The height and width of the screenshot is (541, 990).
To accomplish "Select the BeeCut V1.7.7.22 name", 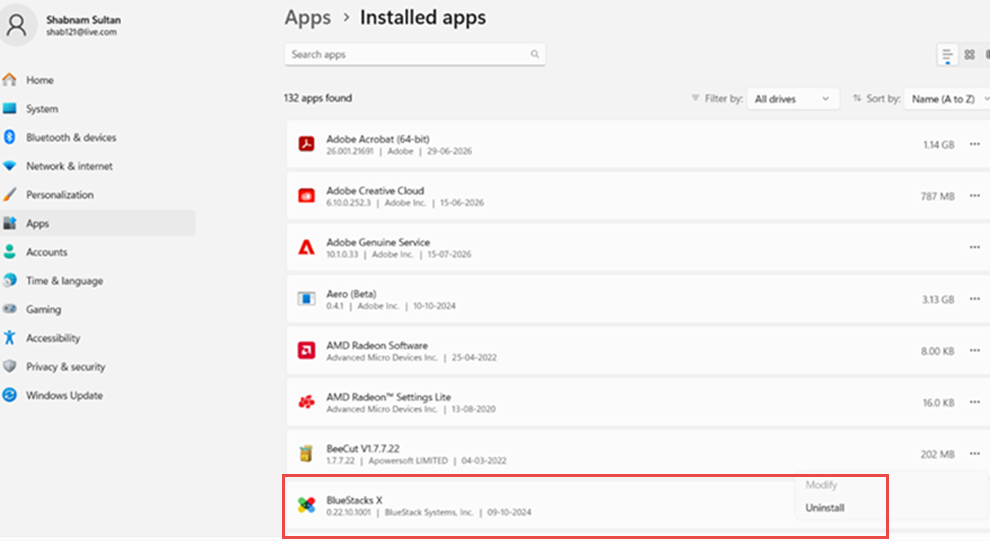I will (362, 449).
